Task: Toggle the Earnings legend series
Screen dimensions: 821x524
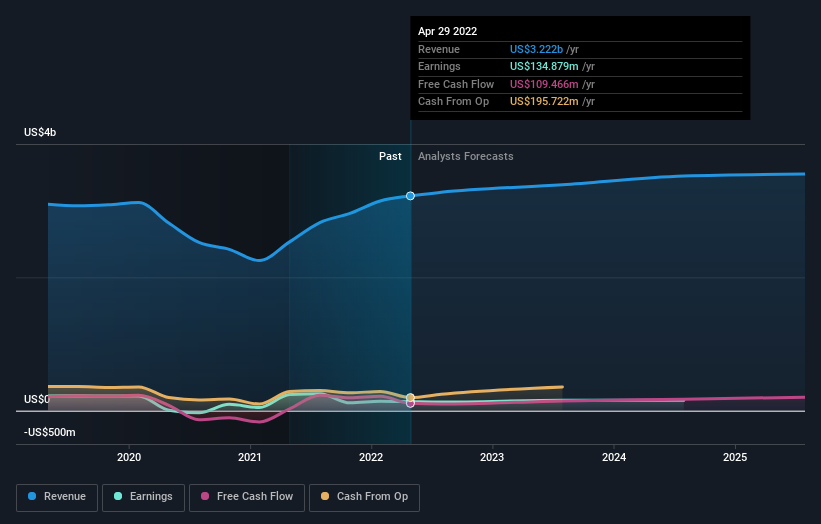Action: pos(143,497)
